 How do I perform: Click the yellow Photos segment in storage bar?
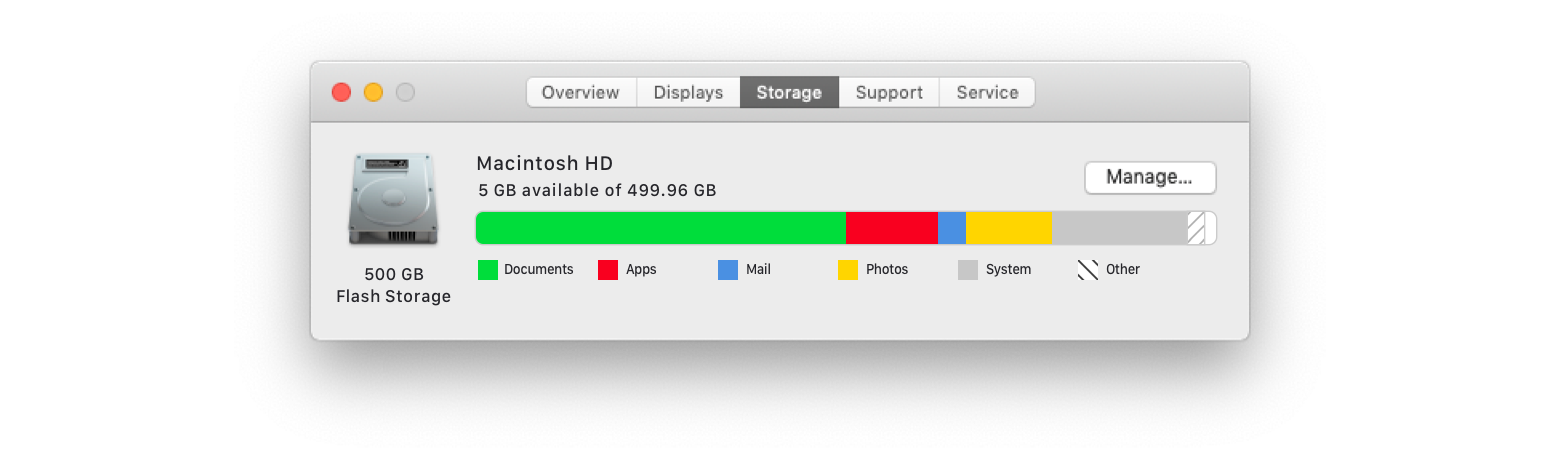point(1009,228)
